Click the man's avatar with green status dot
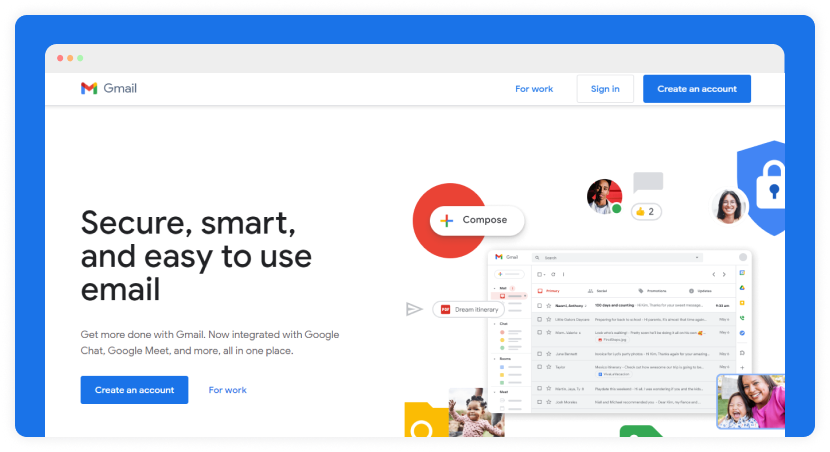 (604, 196)
